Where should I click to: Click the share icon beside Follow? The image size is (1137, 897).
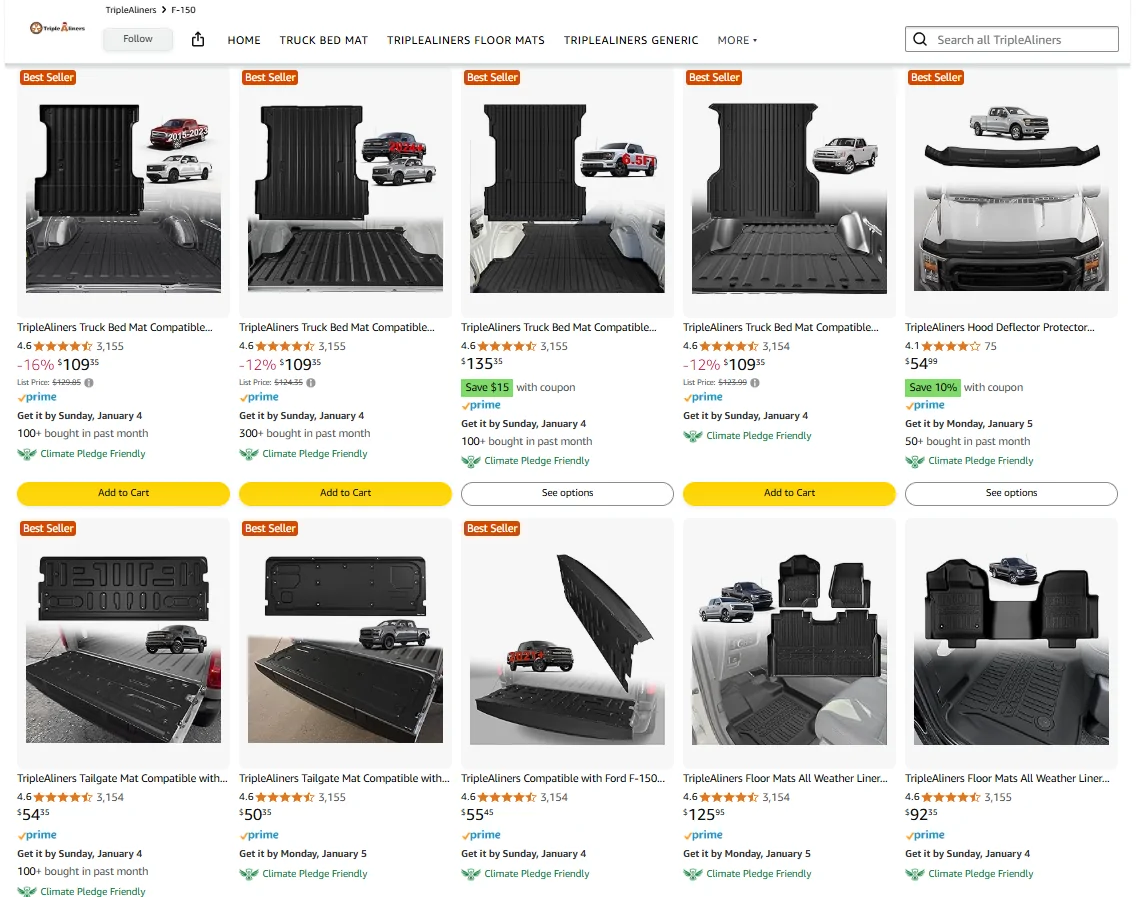point(197,39)
